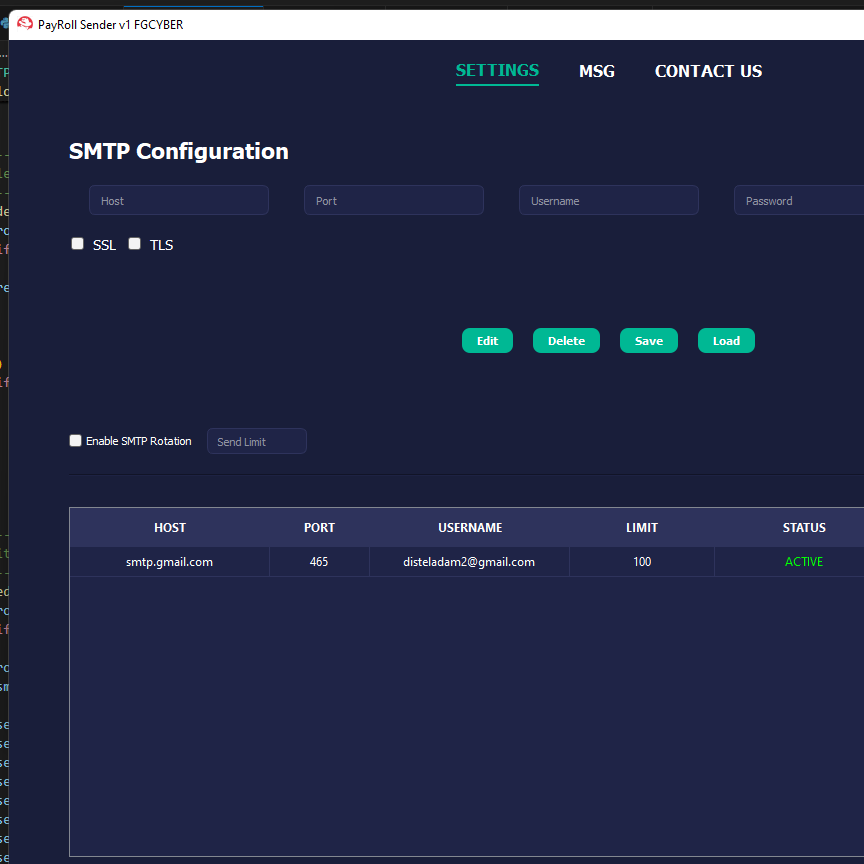This screenshot has height=864, width=864.
Task: Click the HOST column header
Action: [170, 528]
